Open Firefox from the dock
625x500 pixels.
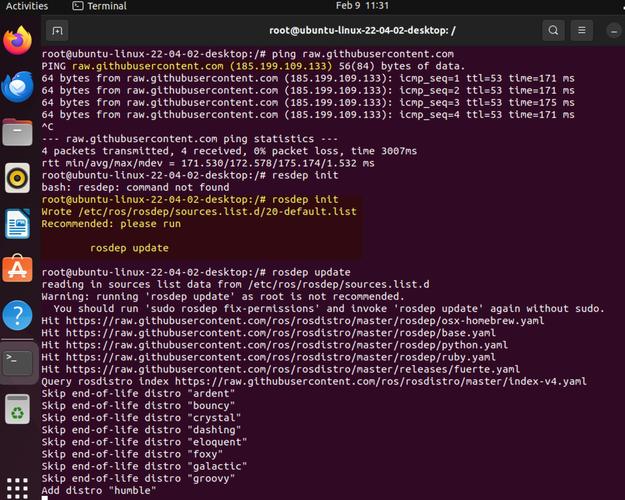click(18, 40)
